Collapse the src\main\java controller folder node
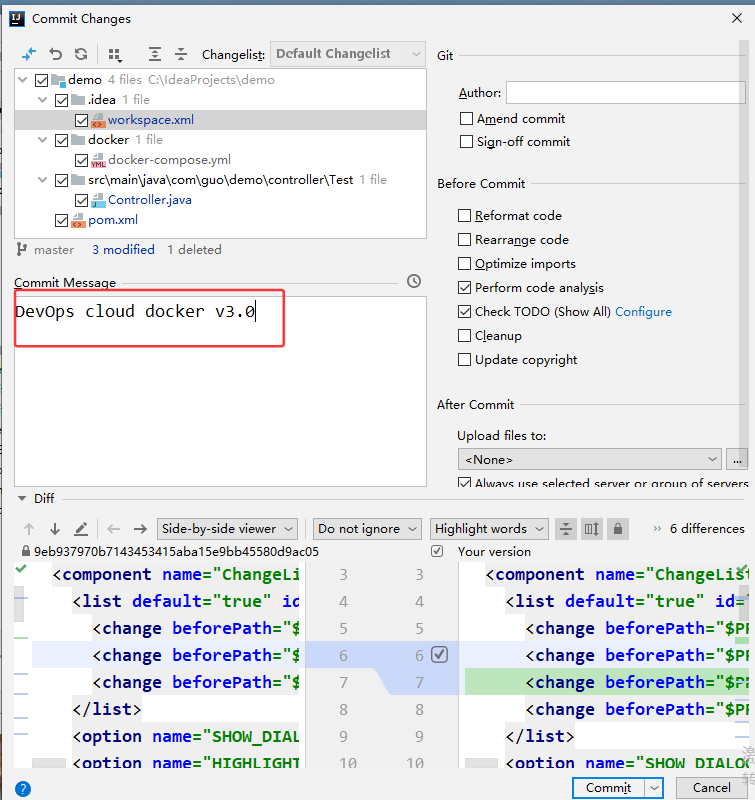755x800 pixels. (x=42, y=180)
